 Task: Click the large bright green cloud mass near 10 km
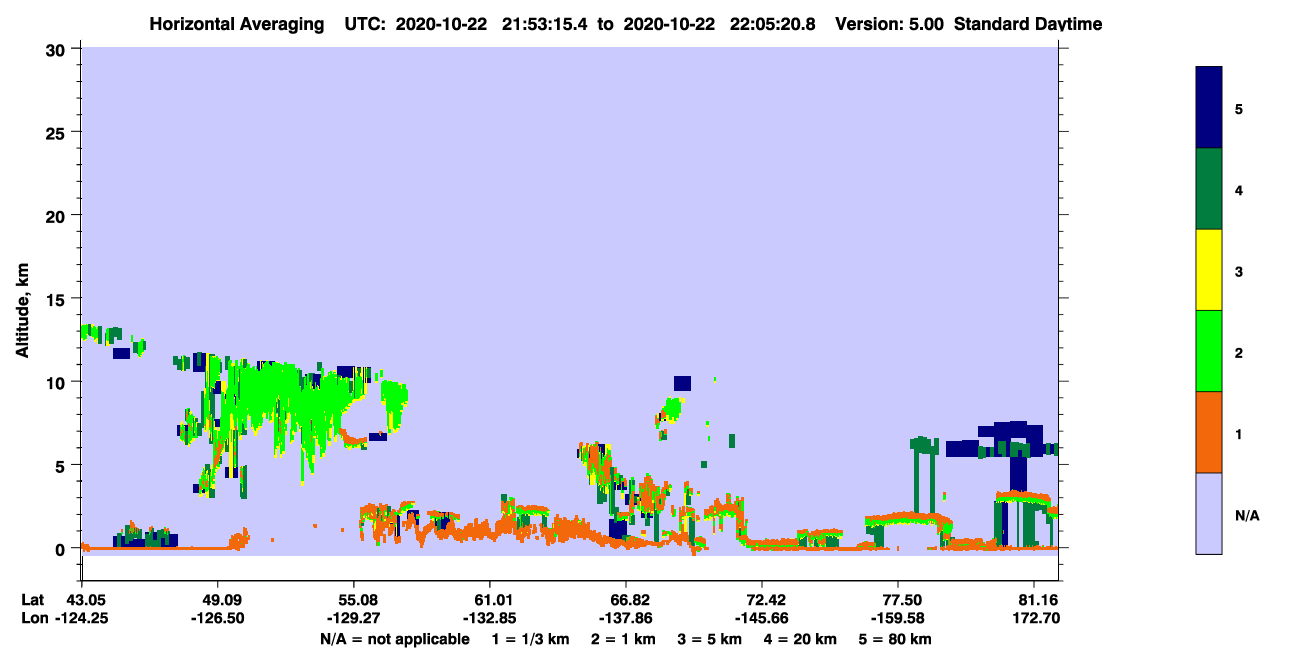tap(290, 400)
